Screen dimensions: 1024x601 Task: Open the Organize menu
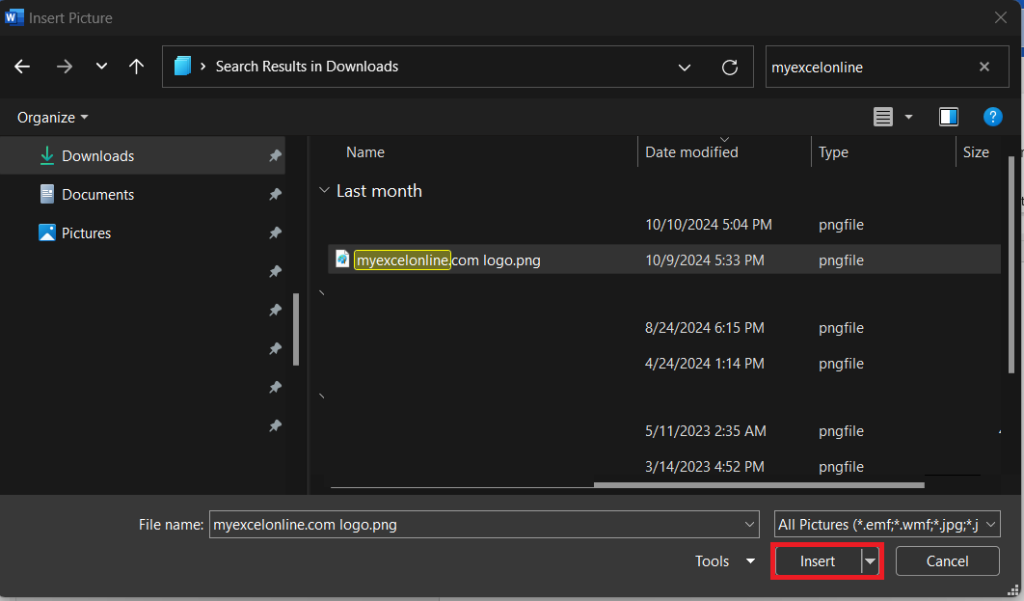(52, 118)
